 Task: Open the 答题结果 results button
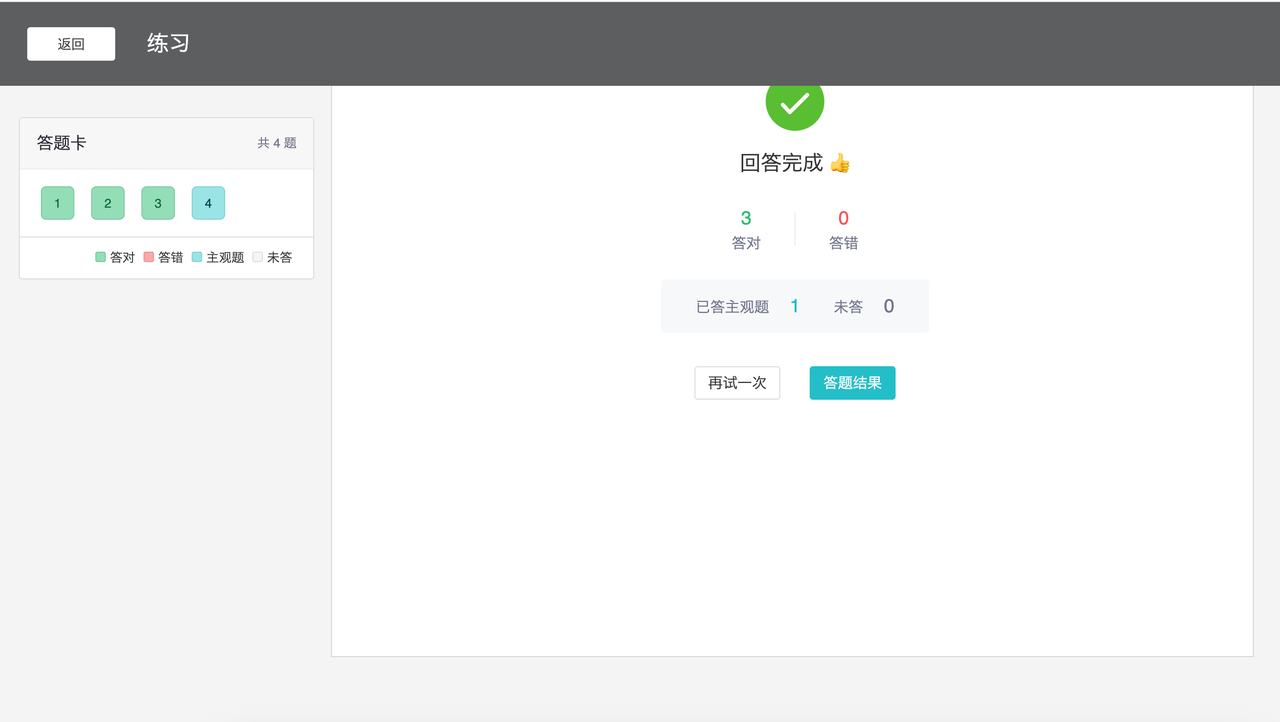pos(852,383)
